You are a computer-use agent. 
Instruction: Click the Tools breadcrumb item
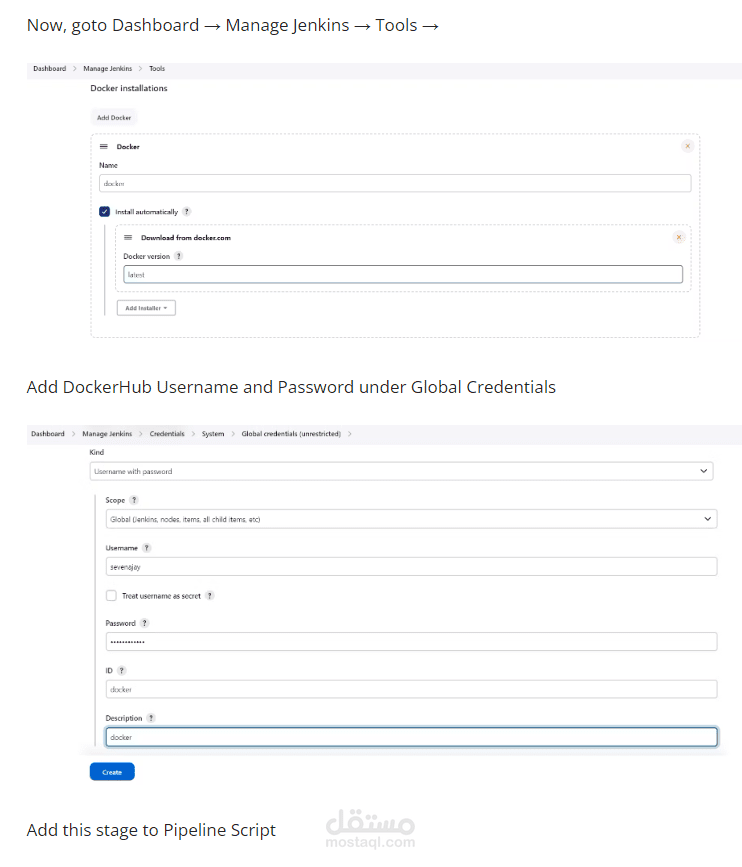point(157,69)
